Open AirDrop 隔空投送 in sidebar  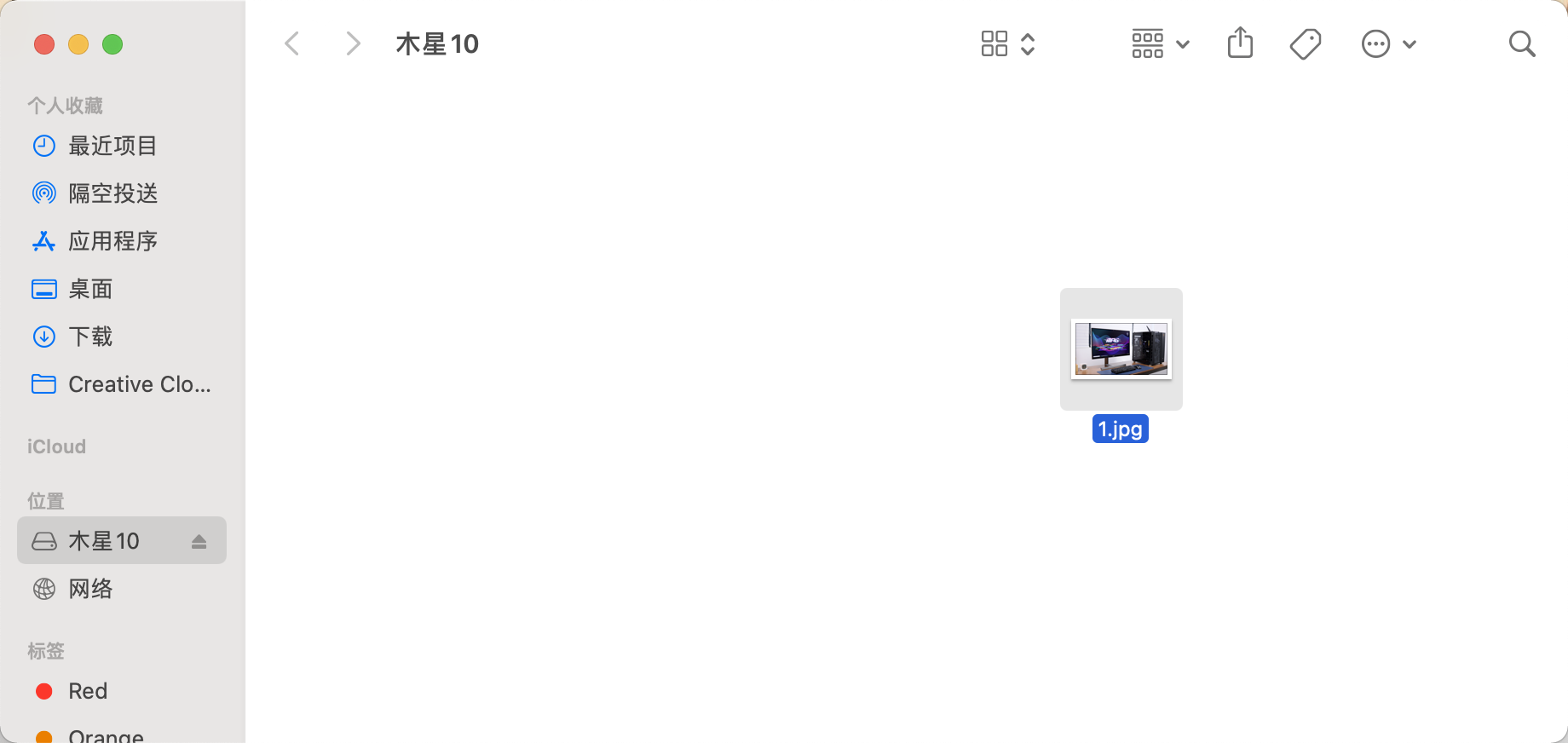coord(113,193)
